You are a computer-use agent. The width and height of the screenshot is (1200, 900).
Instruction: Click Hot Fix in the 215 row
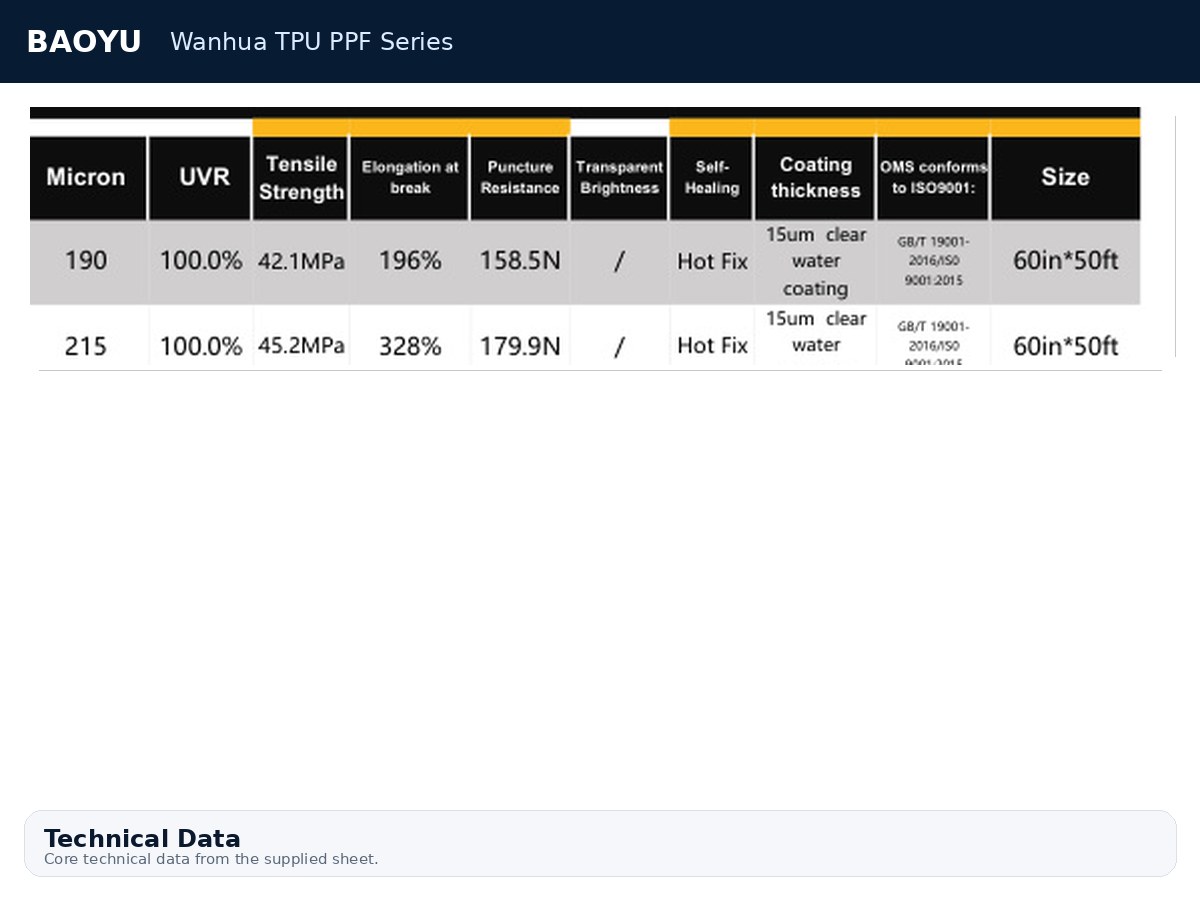click(712, 346)
